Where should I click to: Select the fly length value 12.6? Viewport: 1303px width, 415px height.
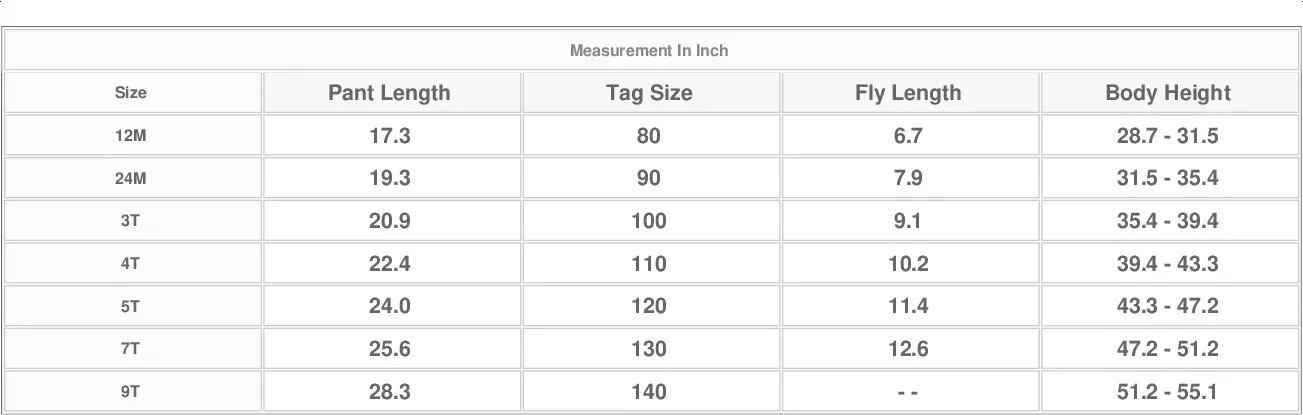point(908,350)
